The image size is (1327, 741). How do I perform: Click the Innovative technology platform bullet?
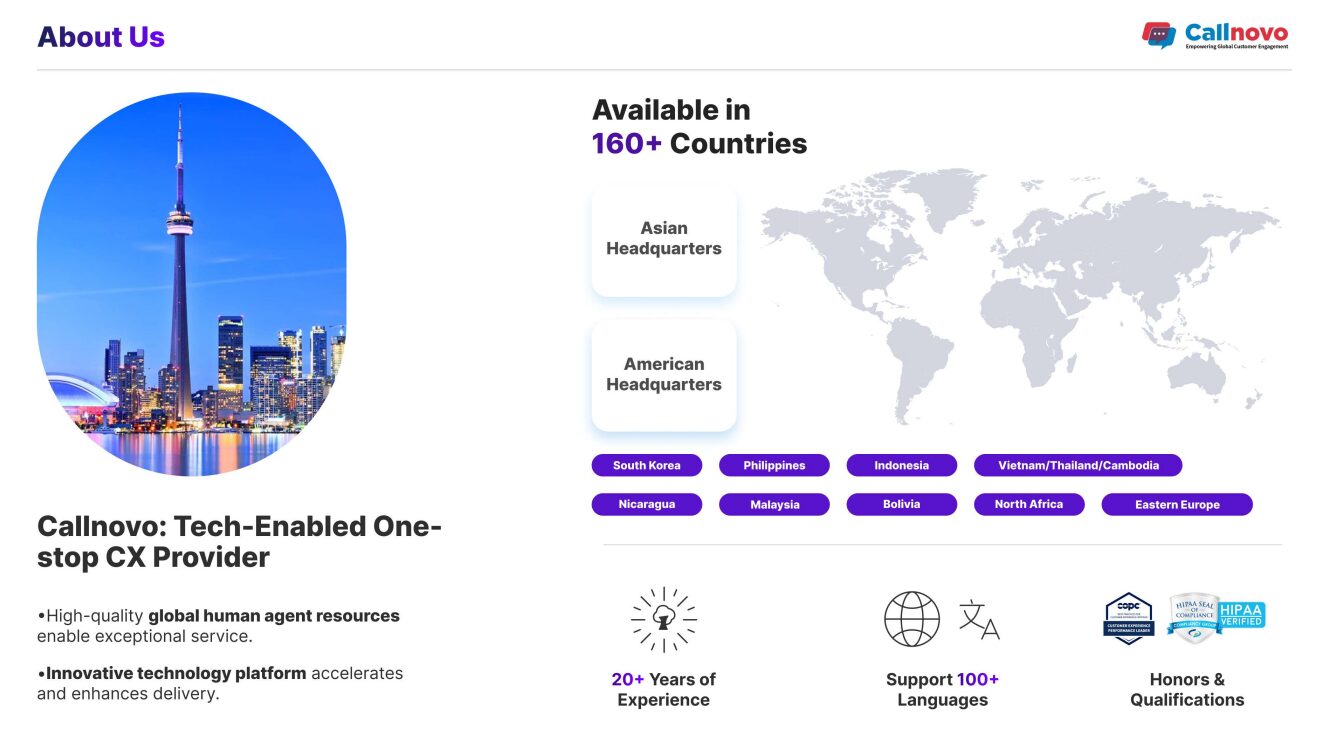pyautogui.click(x=220, y=683)
